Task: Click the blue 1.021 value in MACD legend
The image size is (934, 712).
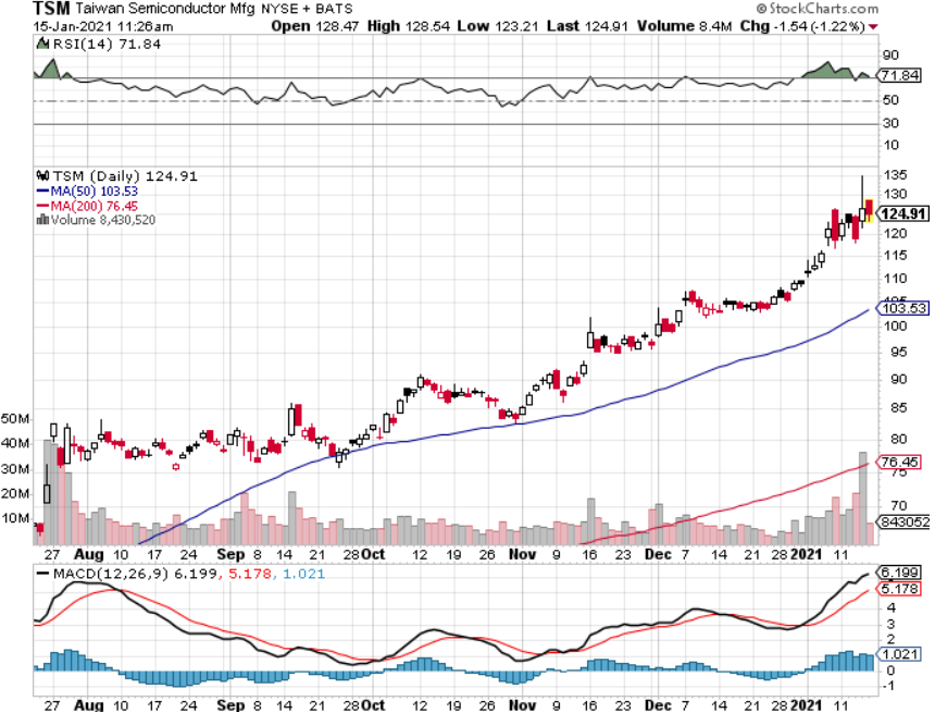Action: (303, 574)
